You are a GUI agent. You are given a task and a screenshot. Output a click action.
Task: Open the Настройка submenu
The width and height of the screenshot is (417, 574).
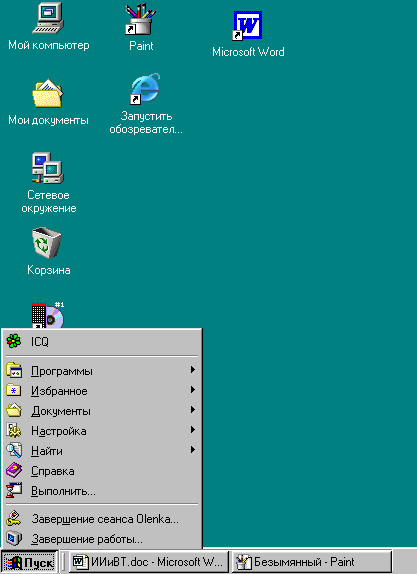tap(102, 431)
